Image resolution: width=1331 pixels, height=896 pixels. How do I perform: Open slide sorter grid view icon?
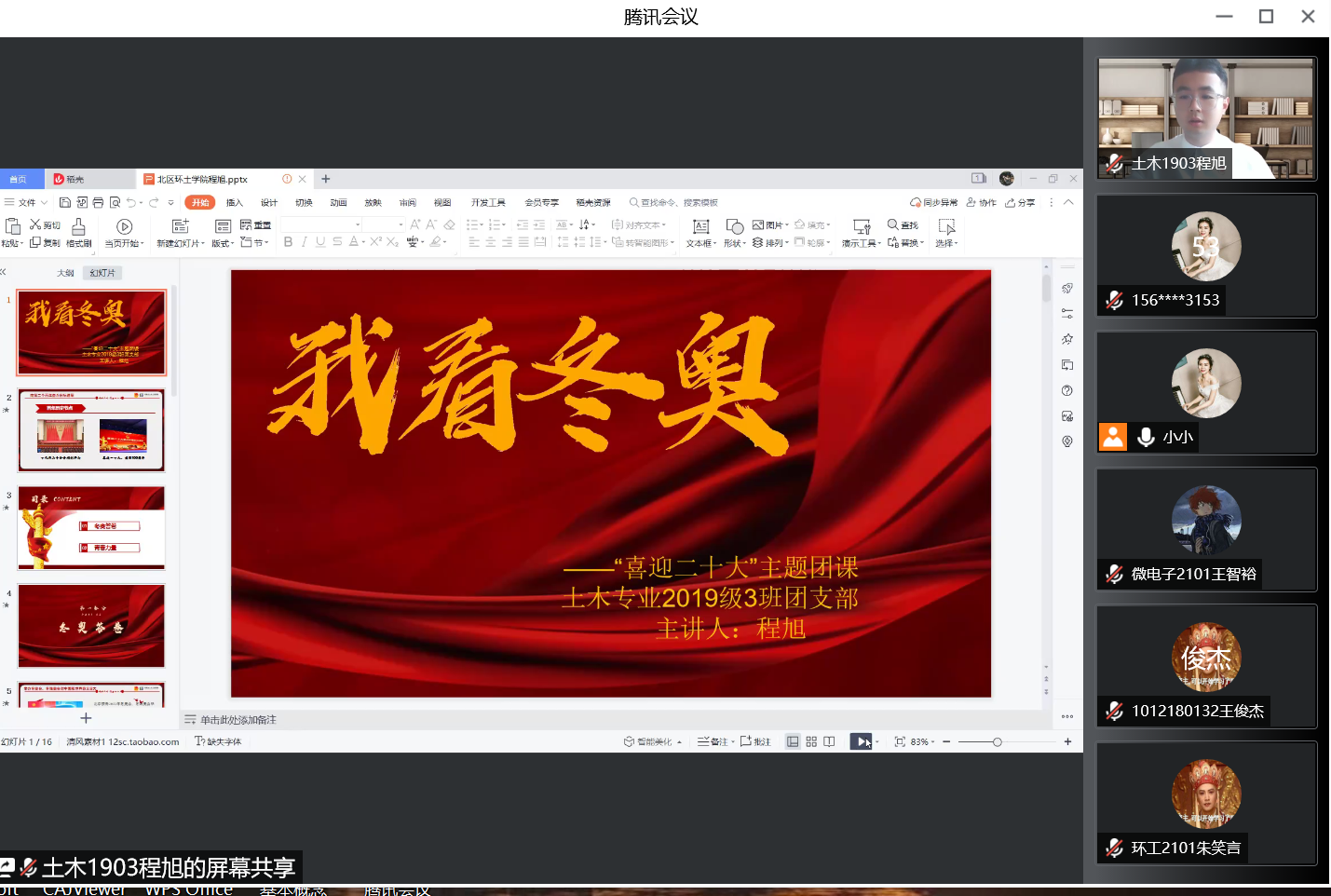pos(811,741)
